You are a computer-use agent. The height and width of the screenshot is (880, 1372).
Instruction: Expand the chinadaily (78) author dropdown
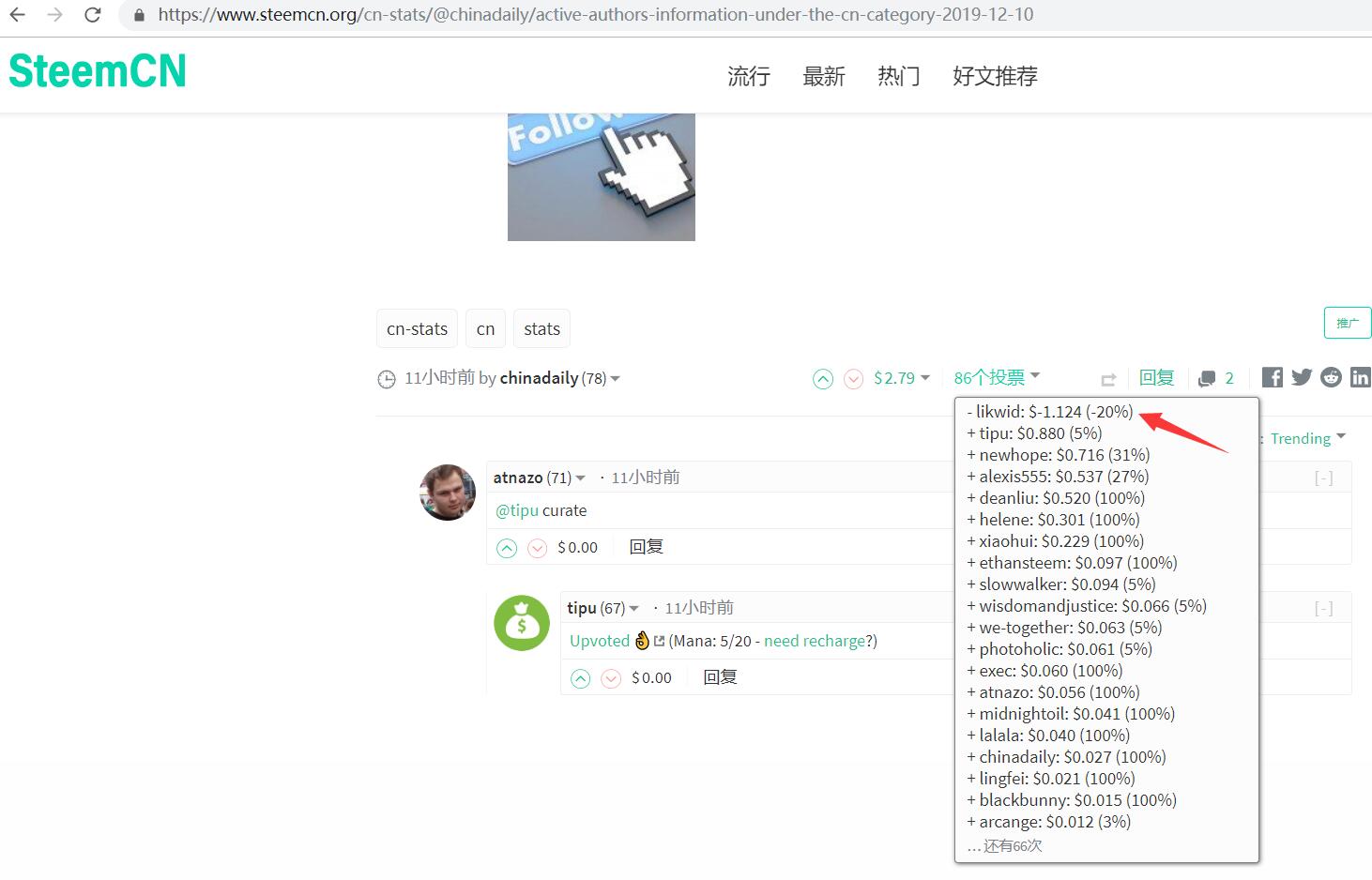click(615, 379)
